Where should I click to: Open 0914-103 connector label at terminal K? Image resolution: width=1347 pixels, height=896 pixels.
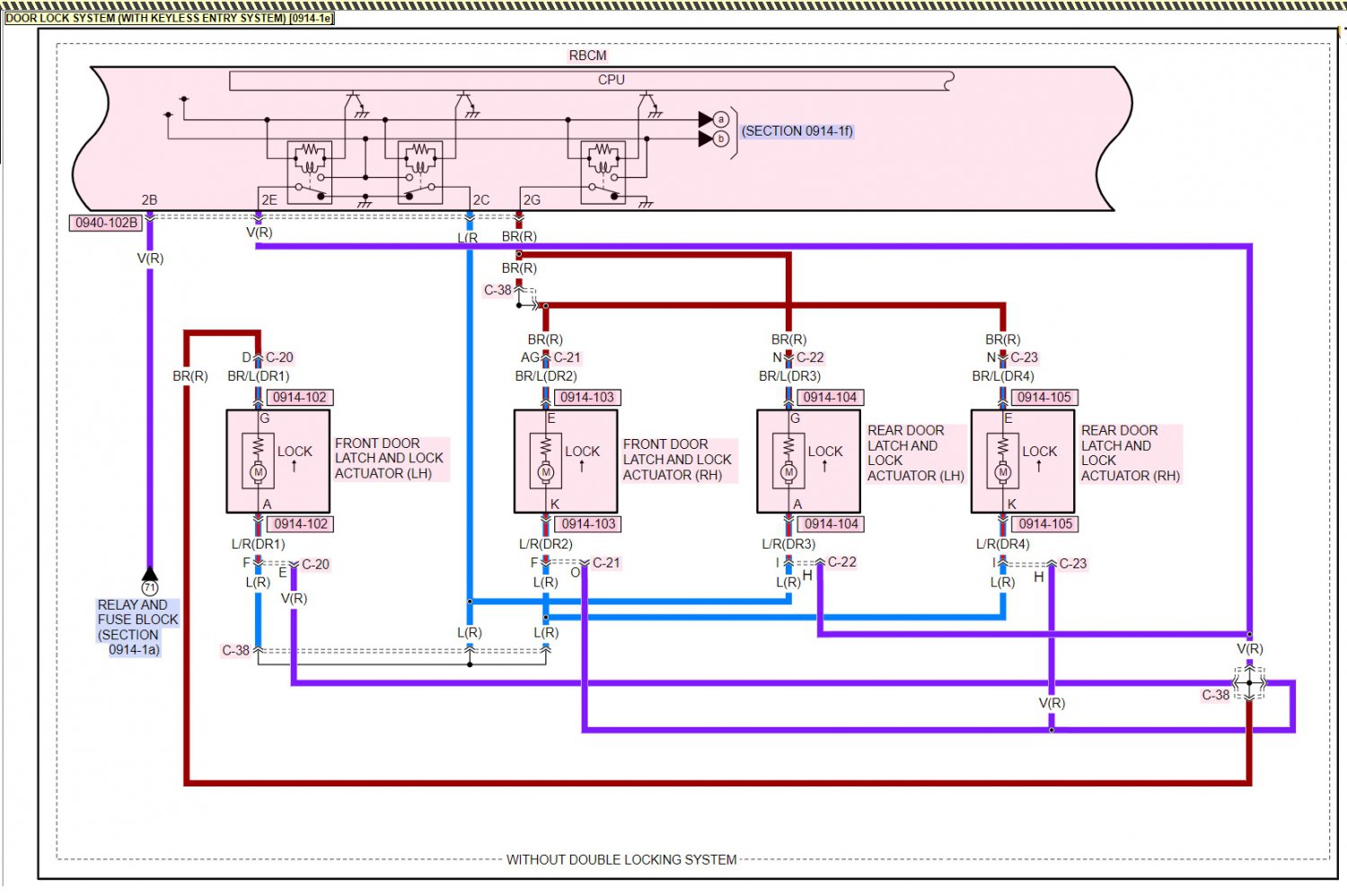(x=589, y=523)
